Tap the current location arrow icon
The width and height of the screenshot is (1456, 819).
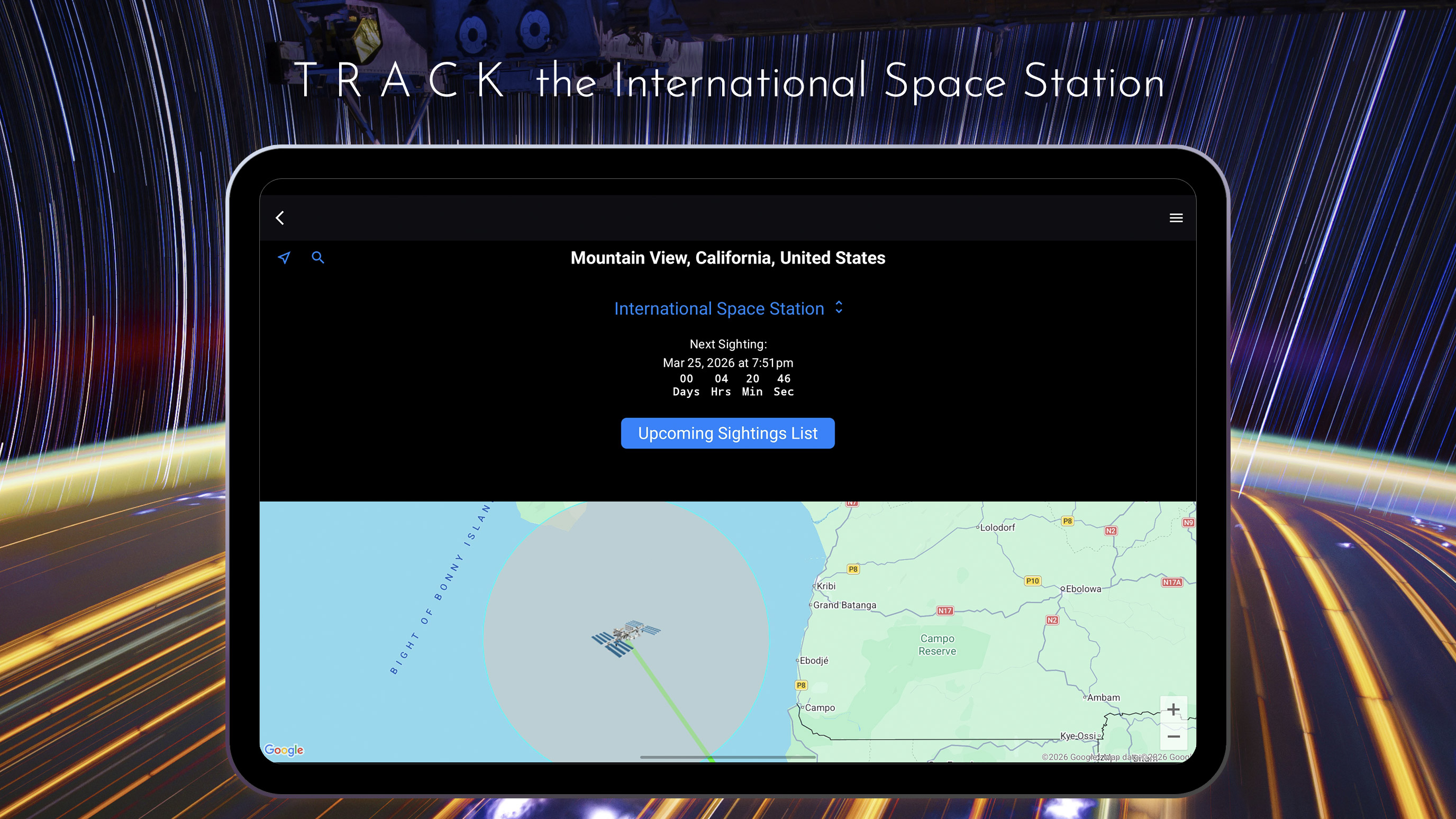pyautogui.click(x=284, y=258)
